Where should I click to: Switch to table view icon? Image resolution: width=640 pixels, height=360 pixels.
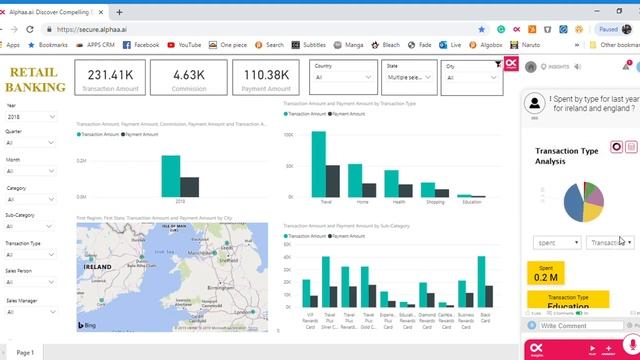631,147
